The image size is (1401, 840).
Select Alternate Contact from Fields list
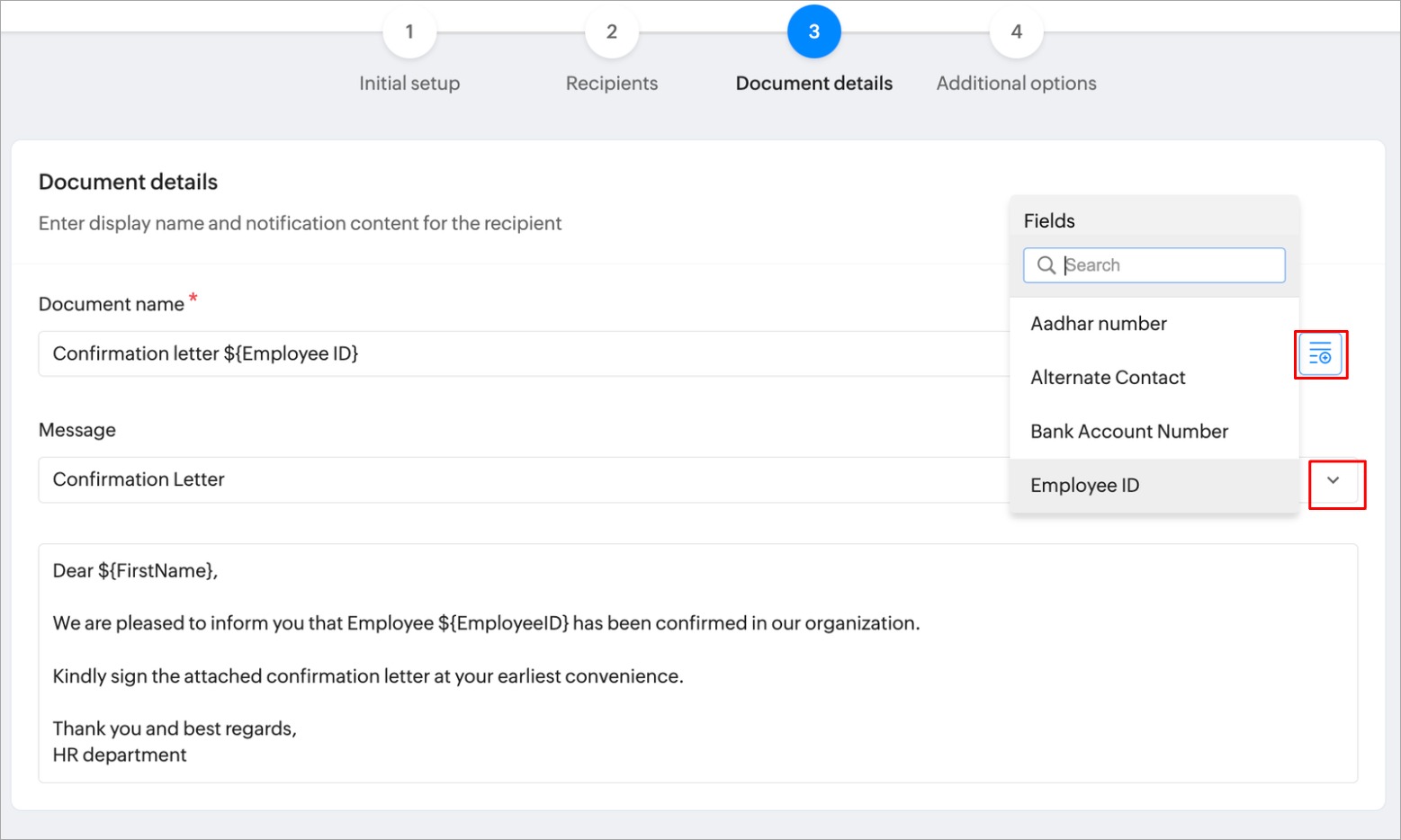coord(1108,378)
